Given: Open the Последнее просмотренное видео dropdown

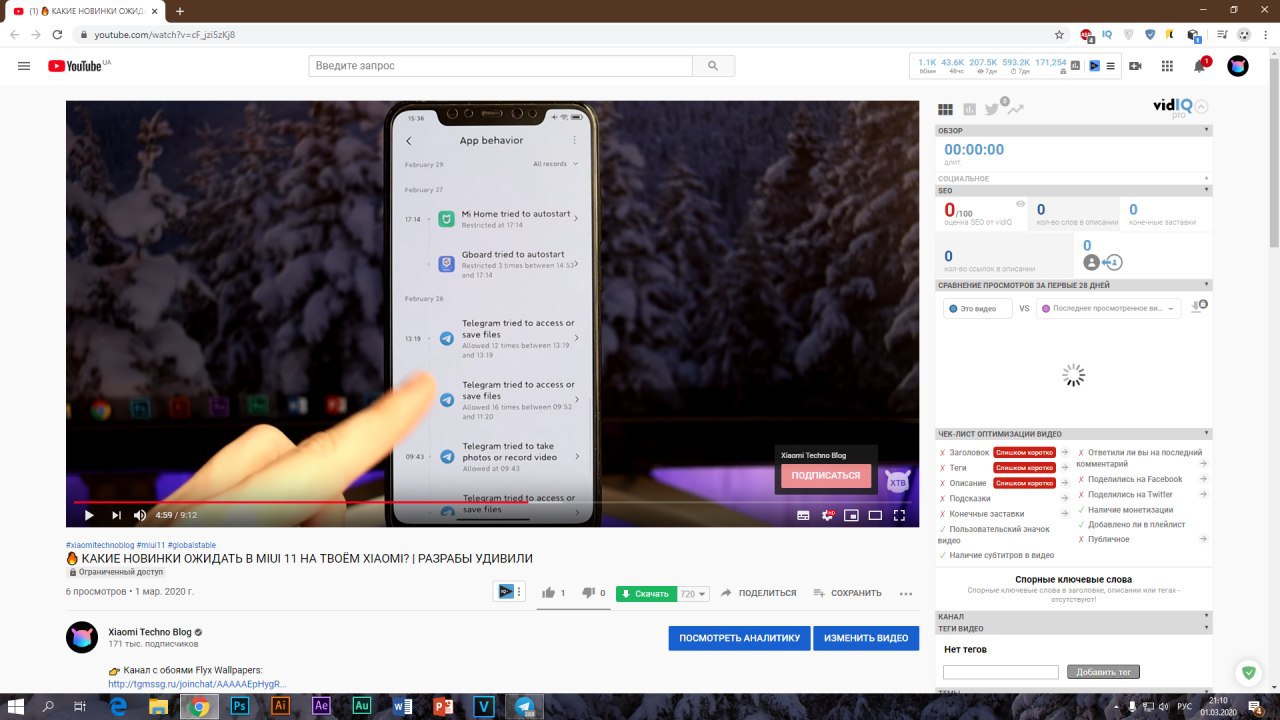Looking at the screenshot, I should pos(1108,309).
